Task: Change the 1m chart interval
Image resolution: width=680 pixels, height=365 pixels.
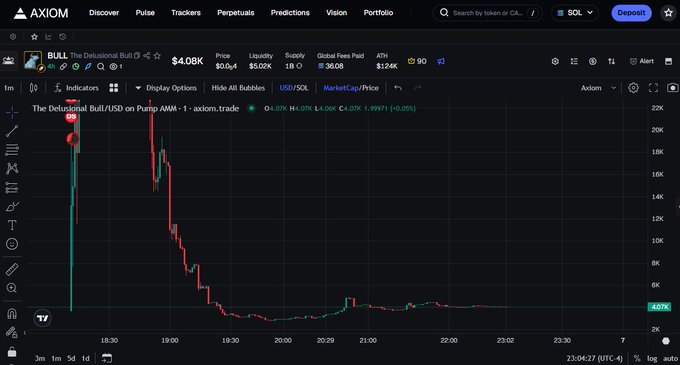Action: click(9, 88)
